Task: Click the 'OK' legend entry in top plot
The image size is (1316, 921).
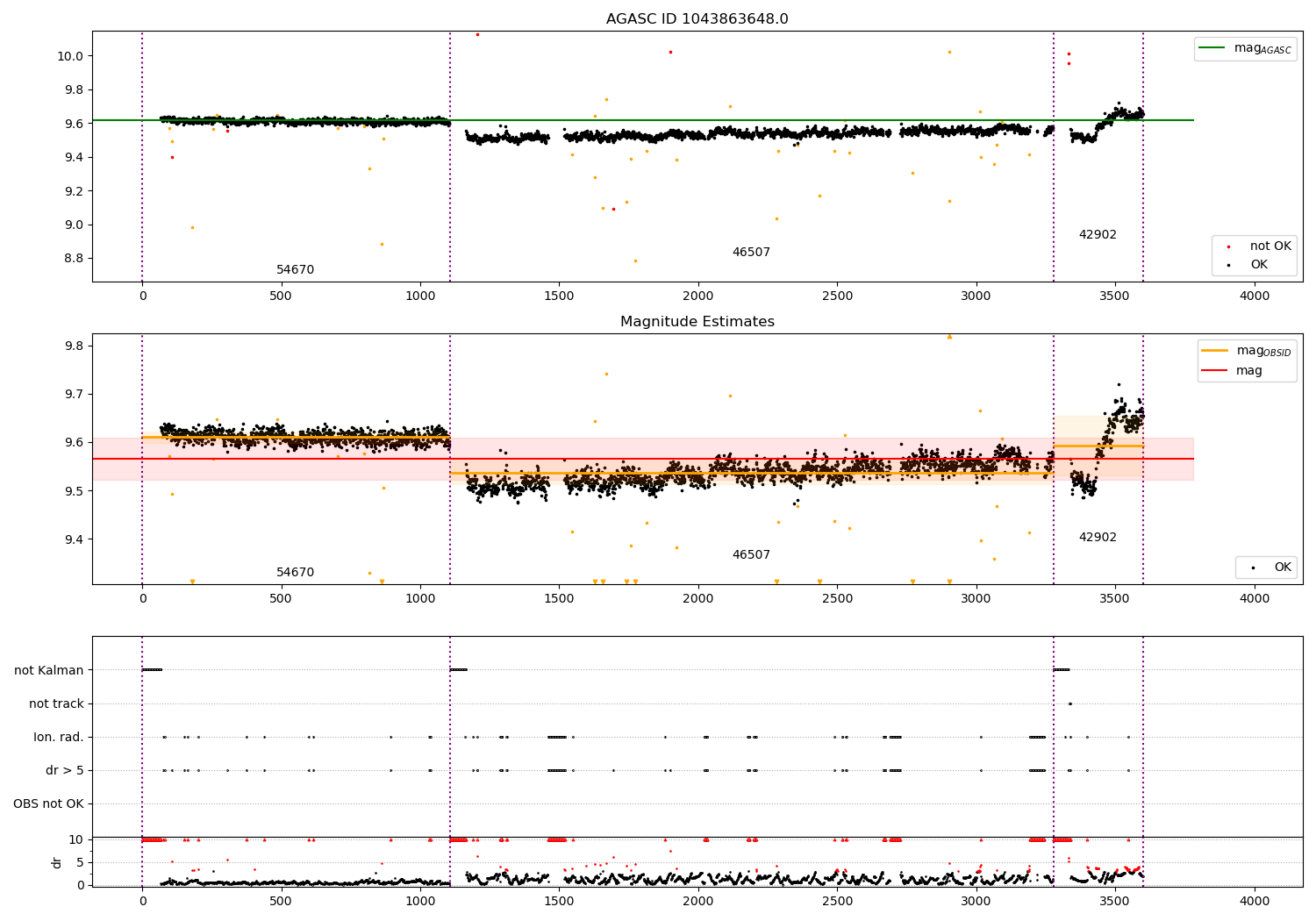Action: click(1259, 265)
